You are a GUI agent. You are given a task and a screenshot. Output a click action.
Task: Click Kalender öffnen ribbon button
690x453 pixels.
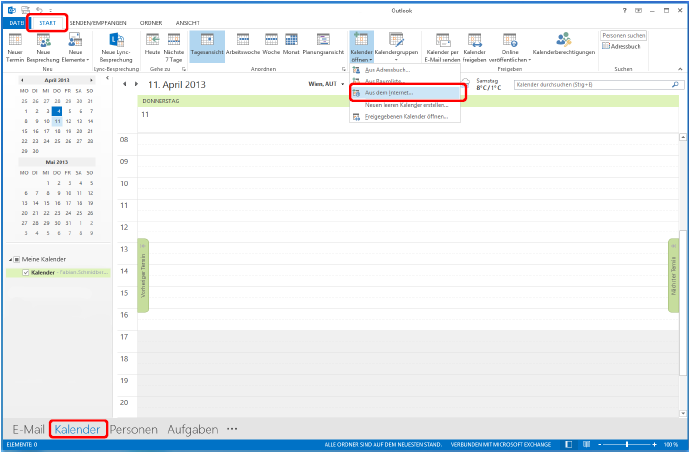(x=361, y=47)
